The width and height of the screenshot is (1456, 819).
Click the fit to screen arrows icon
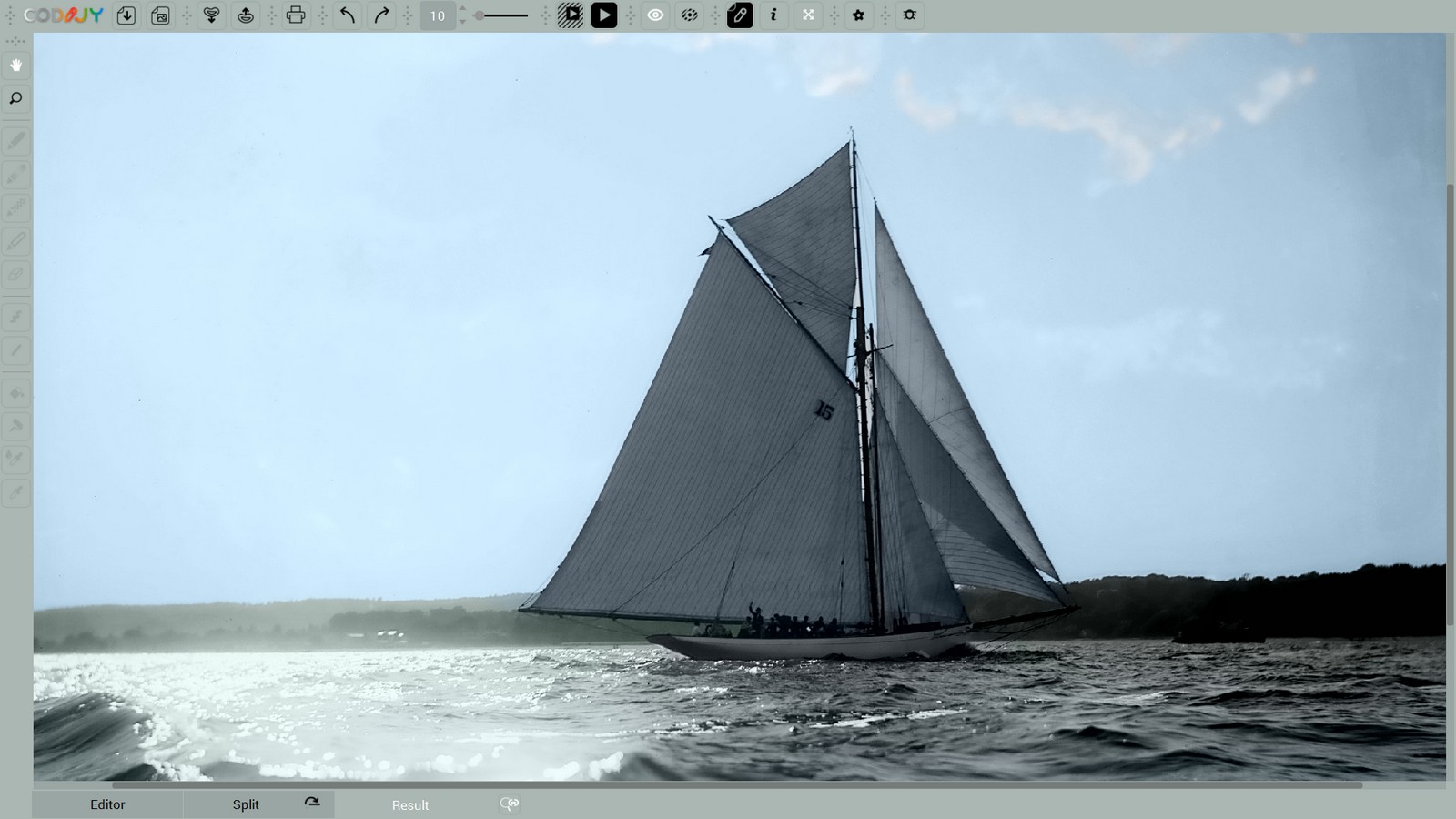point(808,15)
